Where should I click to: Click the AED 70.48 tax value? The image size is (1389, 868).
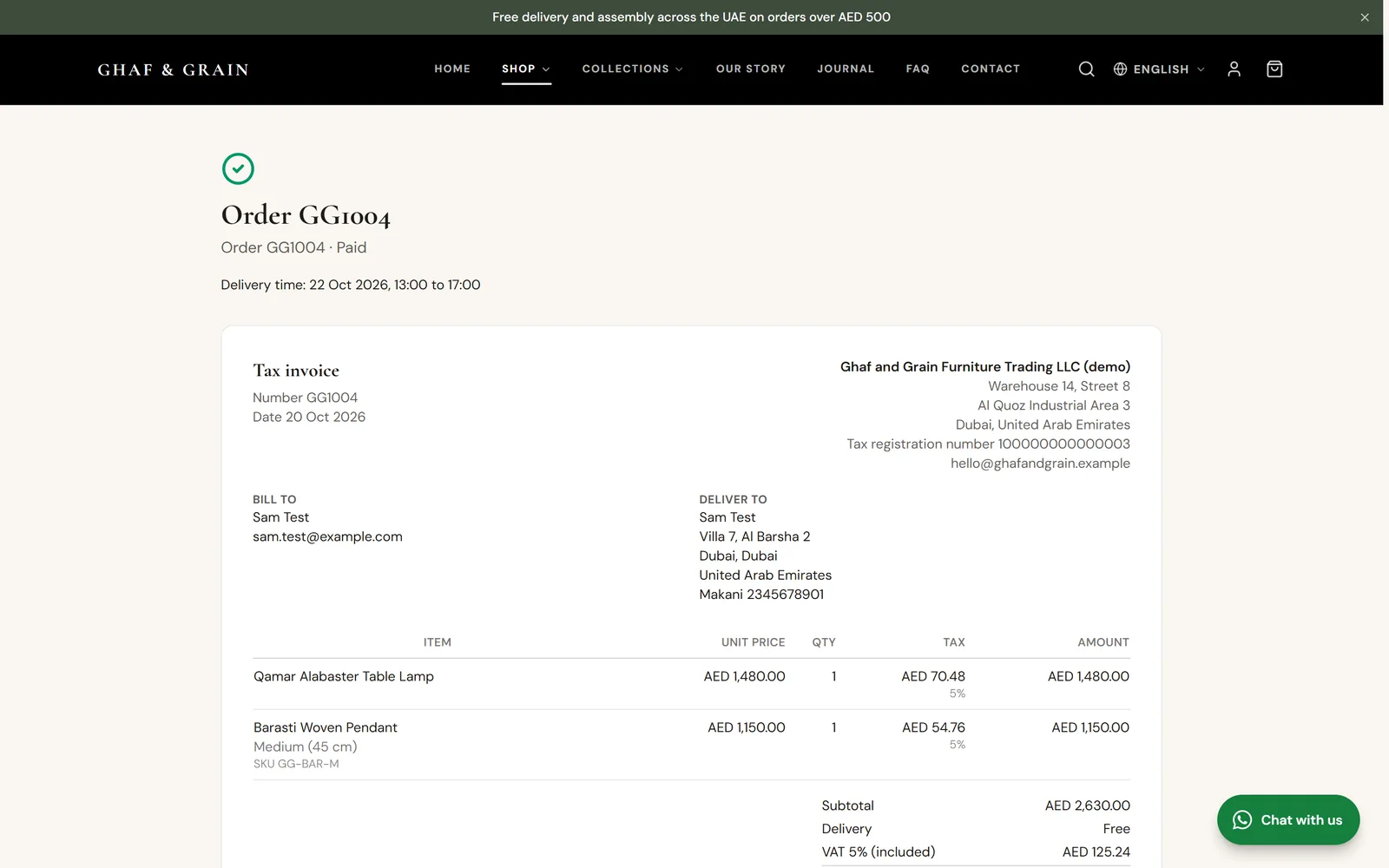click(x=933, y=676)
